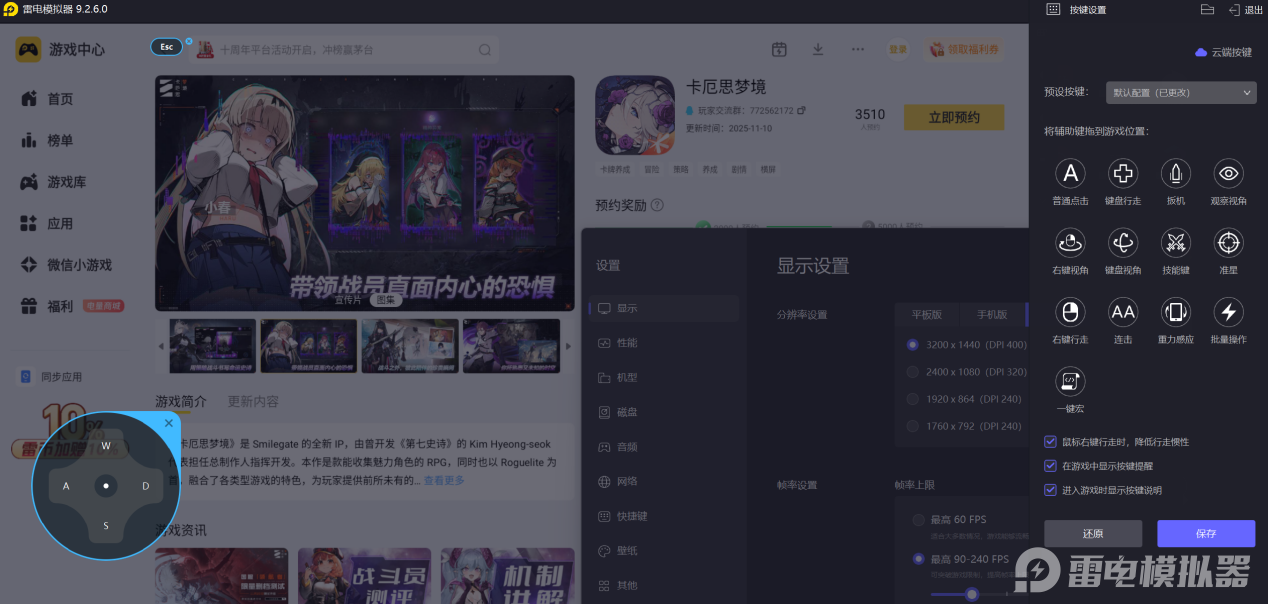Click the D key on D-pad
The image size is (1268, 604).
click(x=145, y=486)
